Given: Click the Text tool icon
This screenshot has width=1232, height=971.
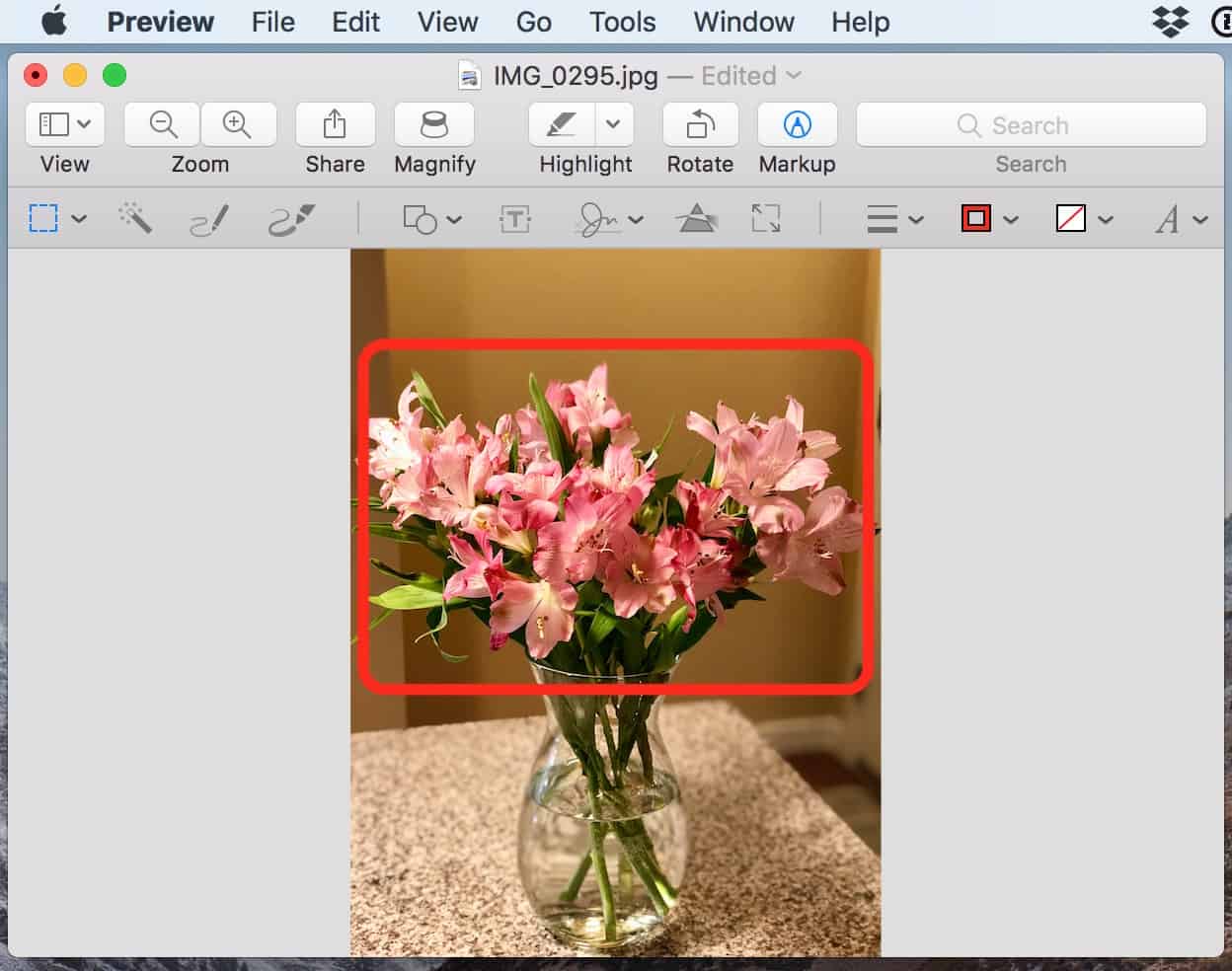Looking at the screenshot, I should (515, 219).
